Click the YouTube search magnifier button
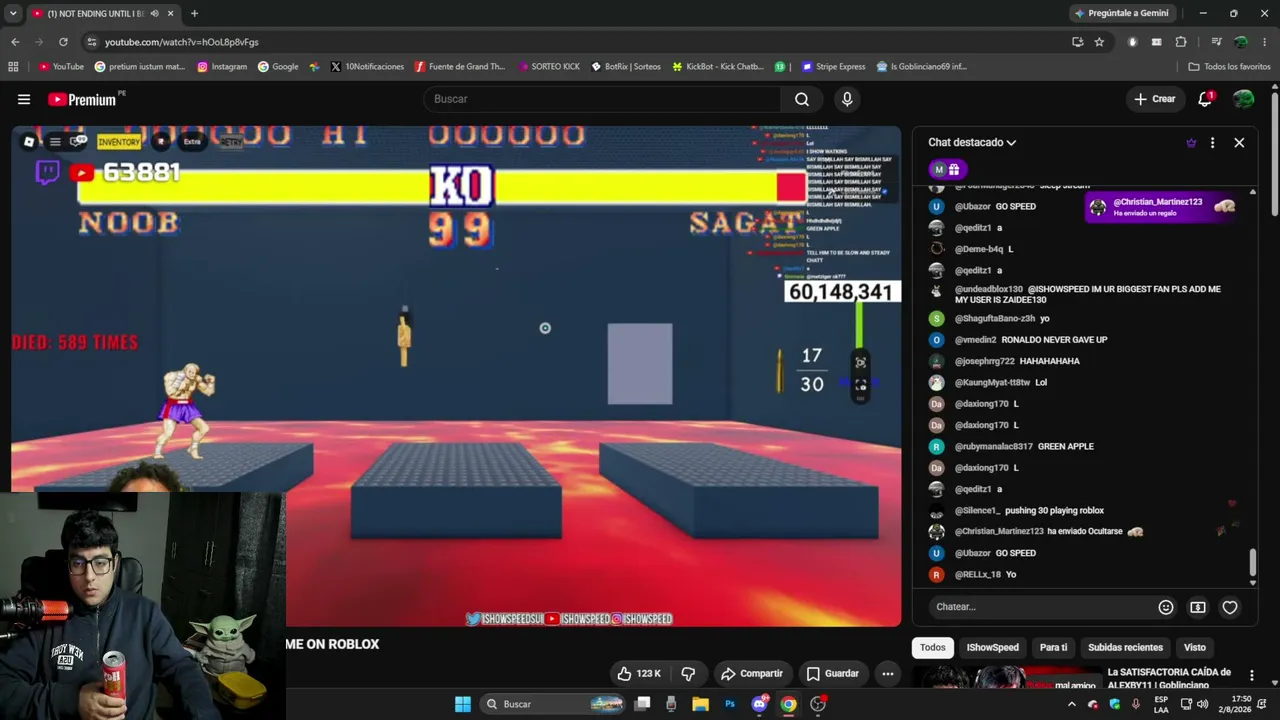Viewport: 1280px width, 720px height. tap(802, 99)
